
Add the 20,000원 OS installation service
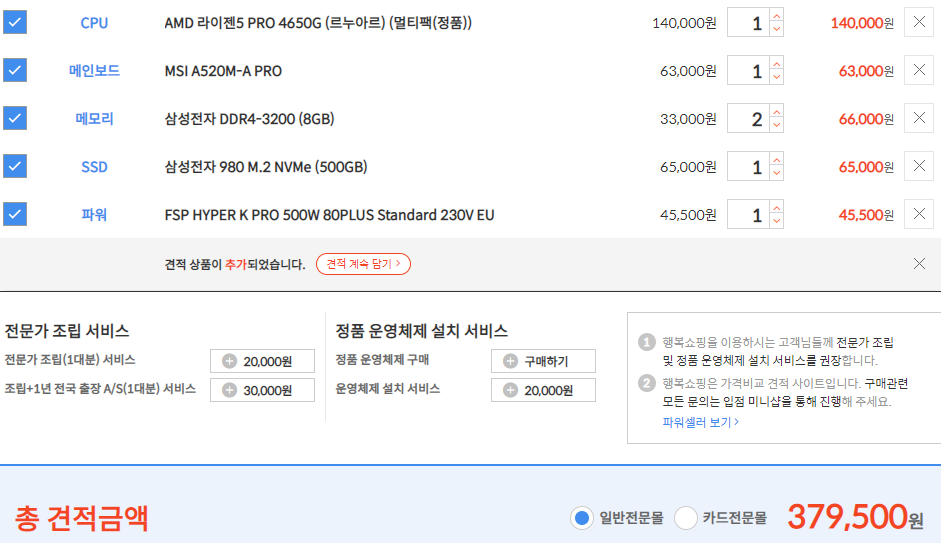tap(543, 390)
